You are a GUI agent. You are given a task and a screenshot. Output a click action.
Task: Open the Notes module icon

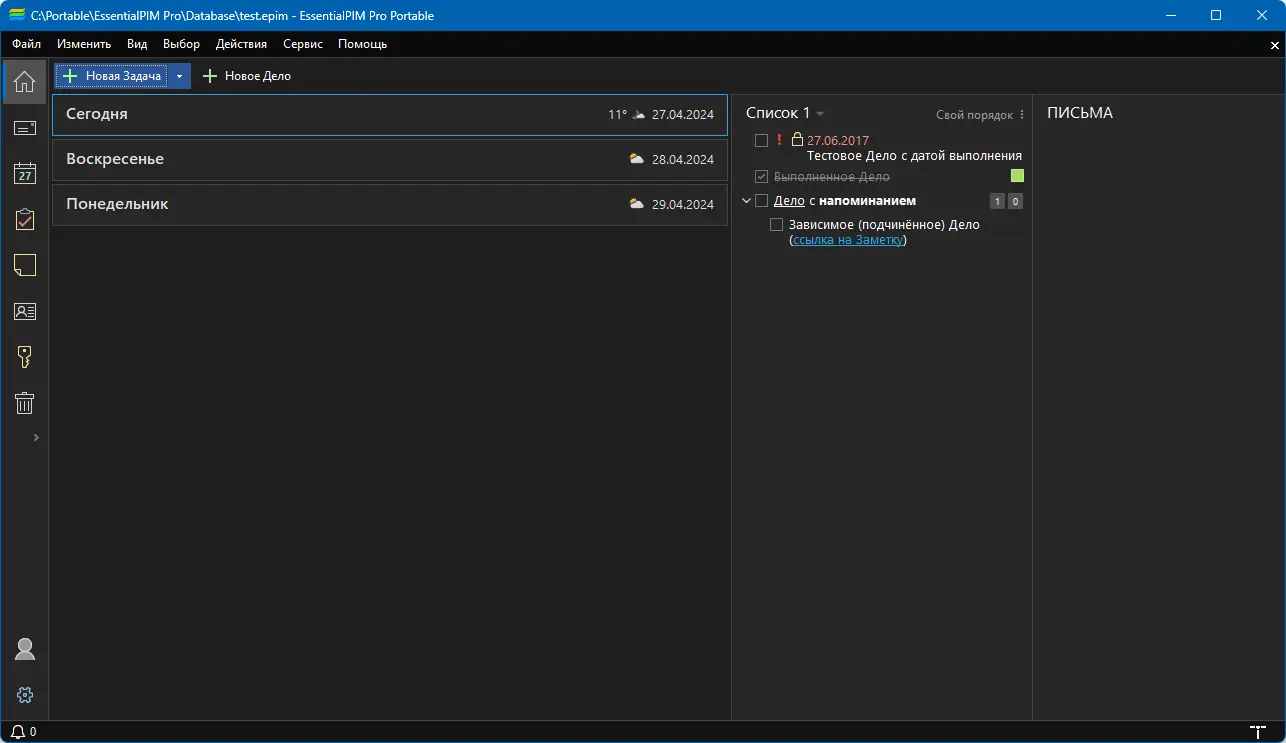pyautogui.click(x=25, y=265)
